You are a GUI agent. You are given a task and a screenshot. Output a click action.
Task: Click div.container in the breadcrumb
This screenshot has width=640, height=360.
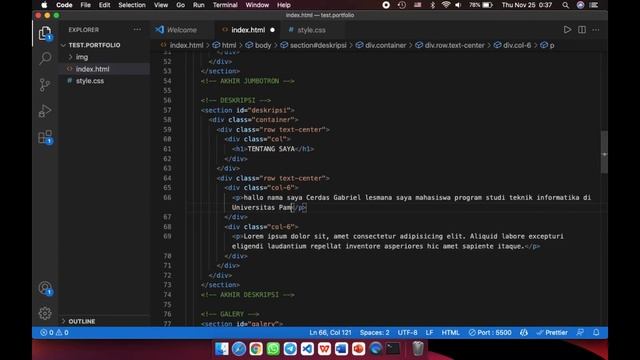click(385, 45)
